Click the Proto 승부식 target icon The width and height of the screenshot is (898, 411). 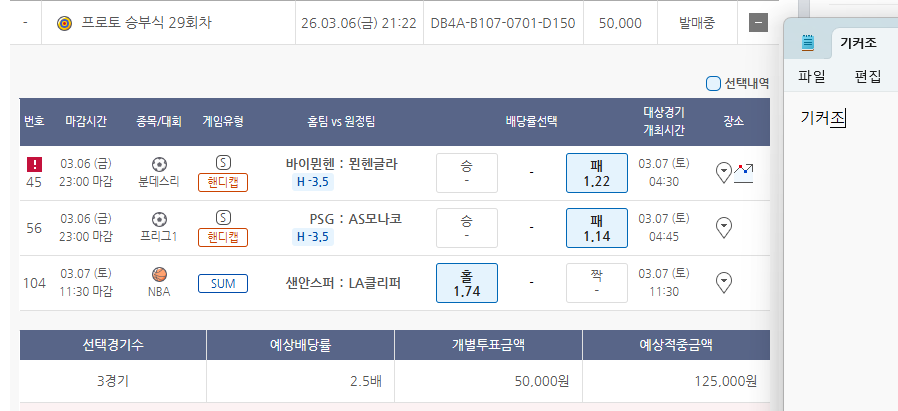pyautogui.click(x=65, y=22)
